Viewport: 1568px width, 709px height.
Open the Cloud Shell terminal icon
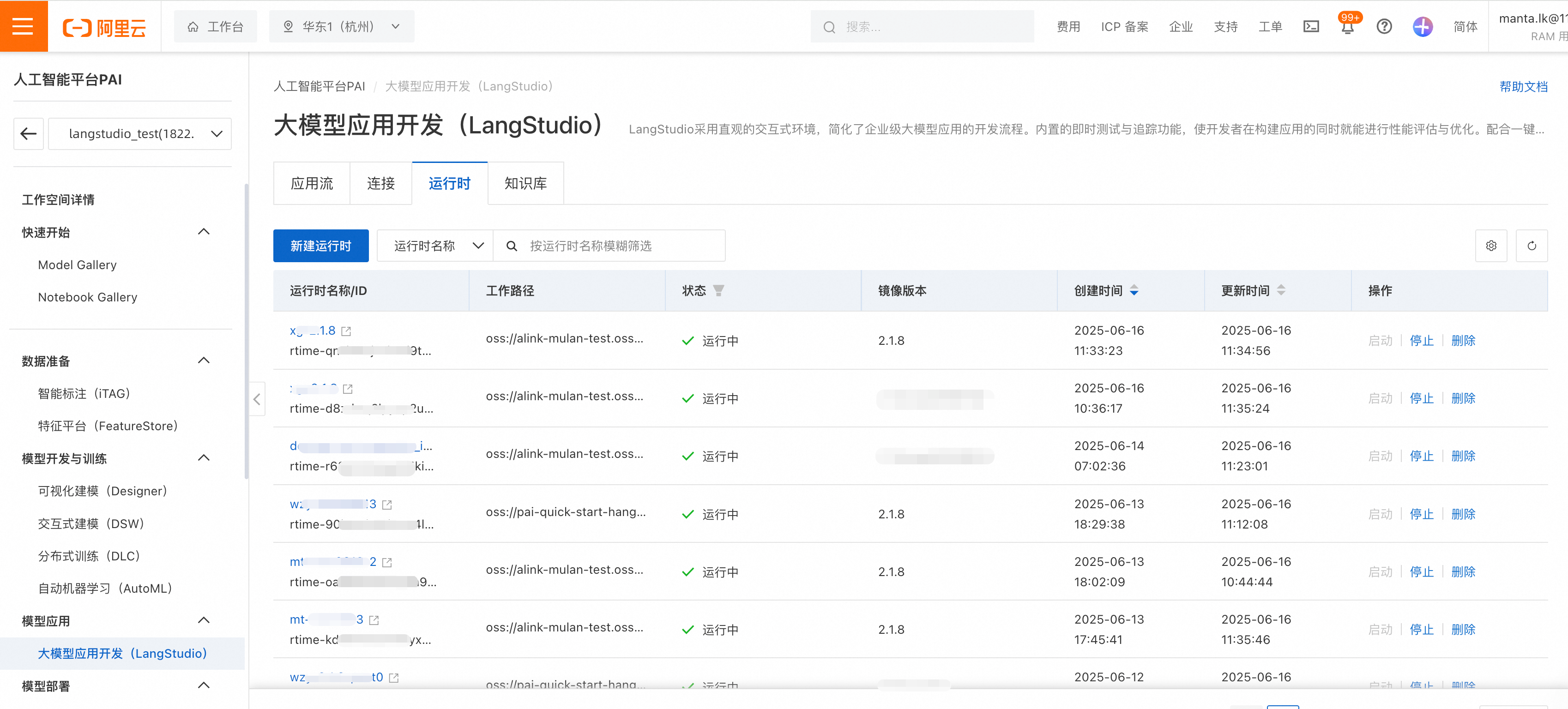1310,26
